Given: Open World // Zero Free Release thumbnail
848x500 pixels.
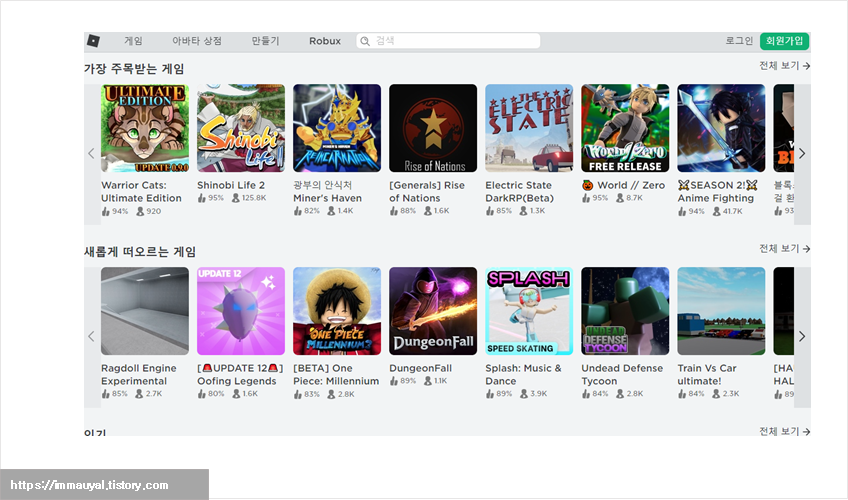Looking at the screenshot, I should click(625, 128).
